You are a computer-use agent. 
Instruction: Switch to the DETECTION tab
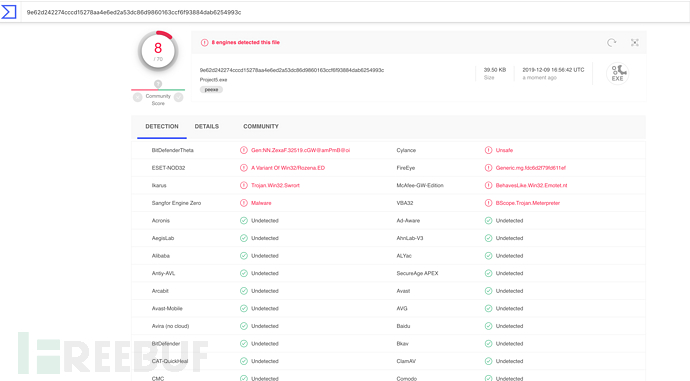click(x=162, y=126)
